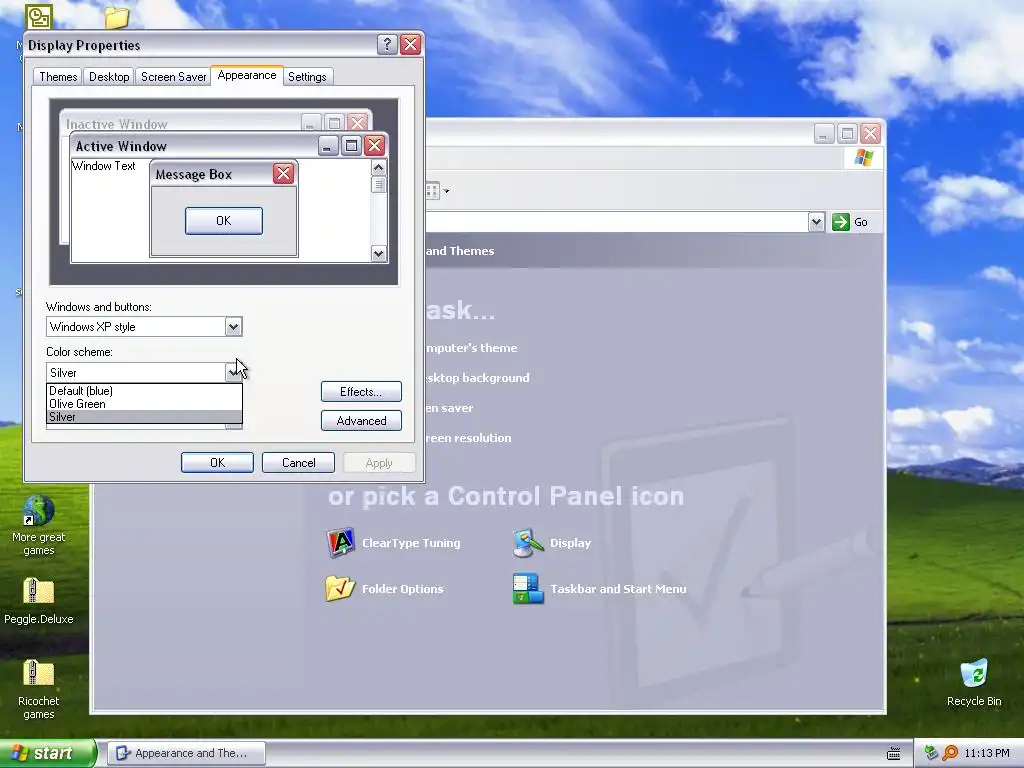This screenshot has height=768, width=1024.
Task: Click the Start button
Action: [47, 753]
